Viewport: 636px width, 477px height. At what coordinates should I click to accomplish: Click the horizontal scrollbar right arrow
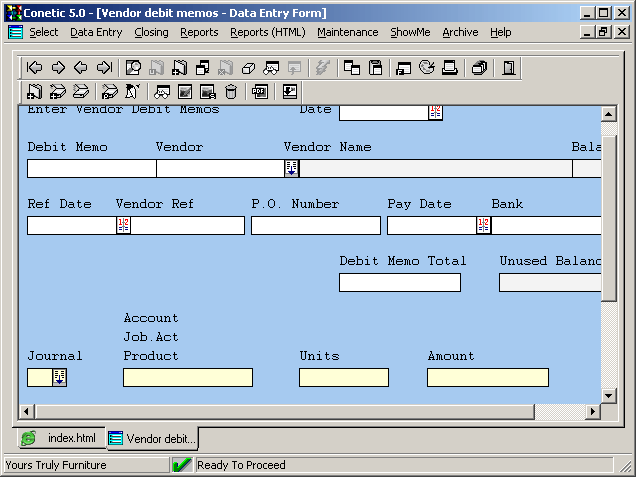pos(592,412)
